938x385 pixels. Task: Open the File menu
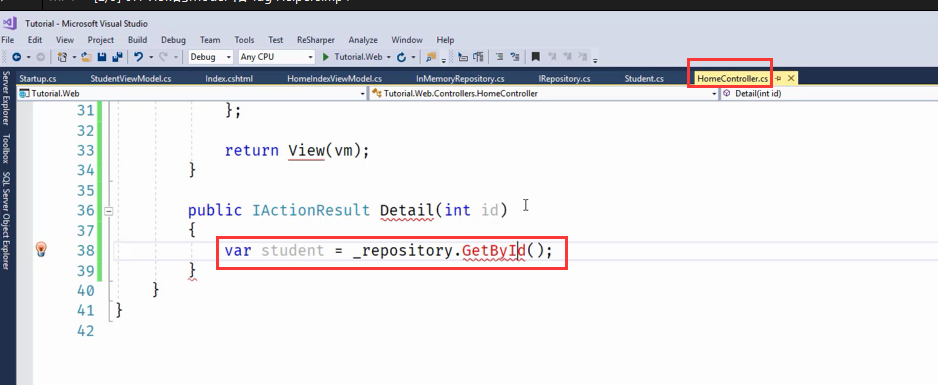pyautogui.click(x=8, y=40)
